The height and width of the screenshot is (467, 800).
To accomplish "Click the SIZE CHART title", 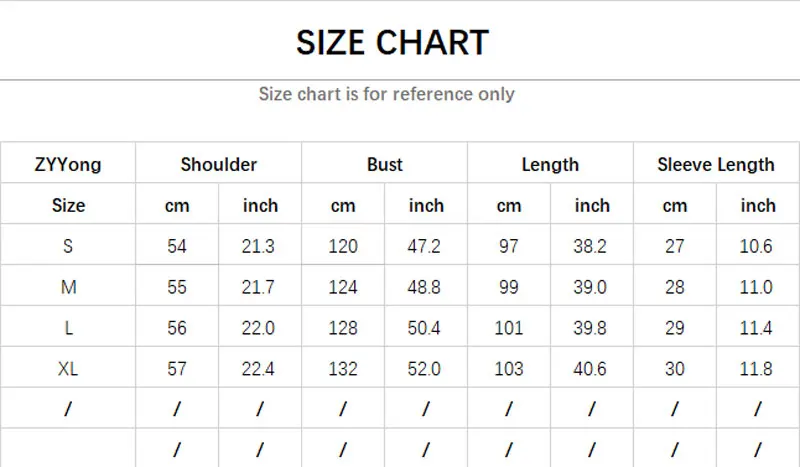I will pos(392,42).
